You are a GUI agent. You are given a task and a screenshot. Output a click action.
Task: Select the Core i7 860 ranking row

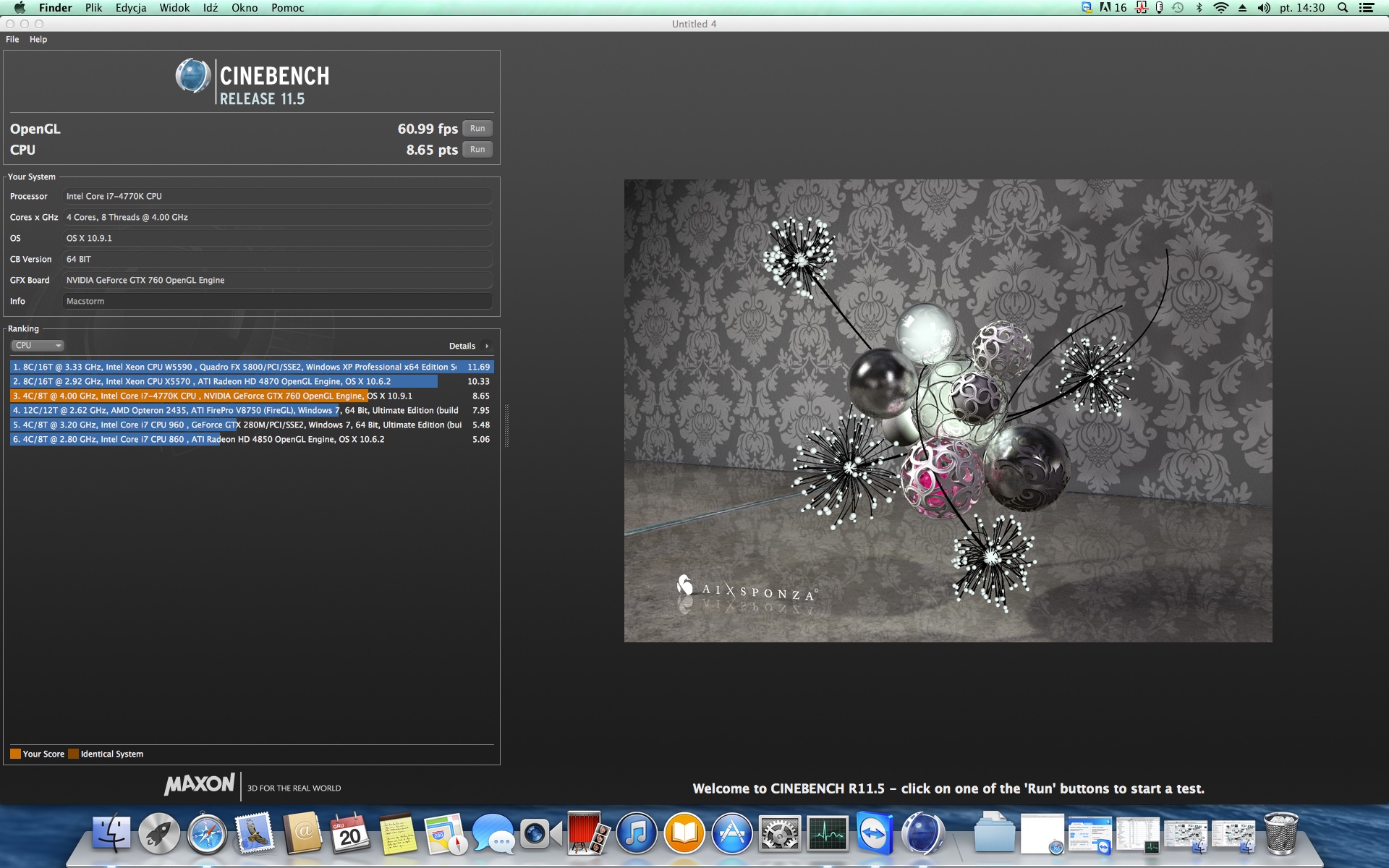point(252,440)
